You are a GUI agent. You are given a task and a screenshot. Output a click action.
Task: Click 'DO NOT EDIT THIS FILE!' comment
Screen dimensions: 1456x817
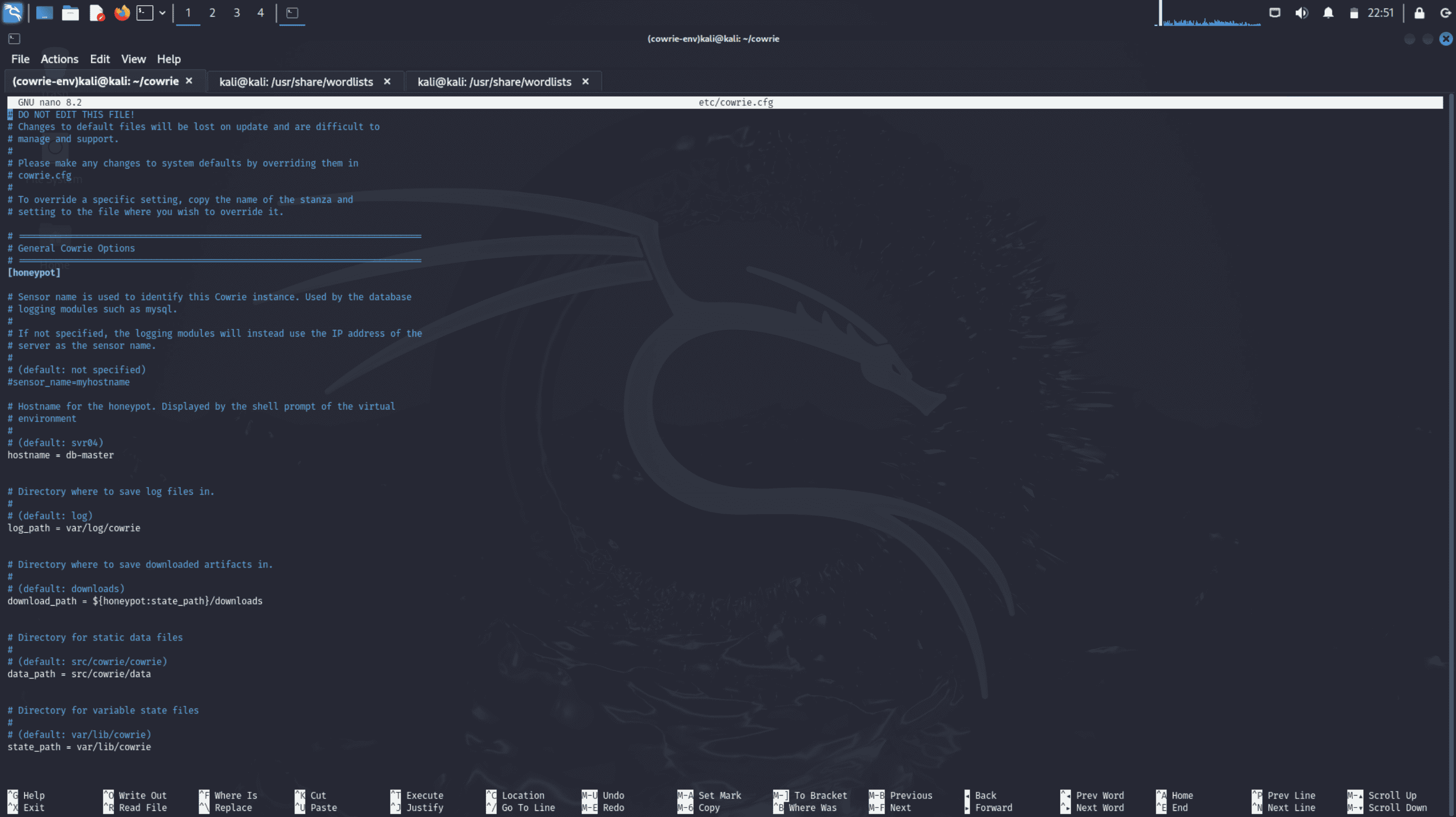76,114
